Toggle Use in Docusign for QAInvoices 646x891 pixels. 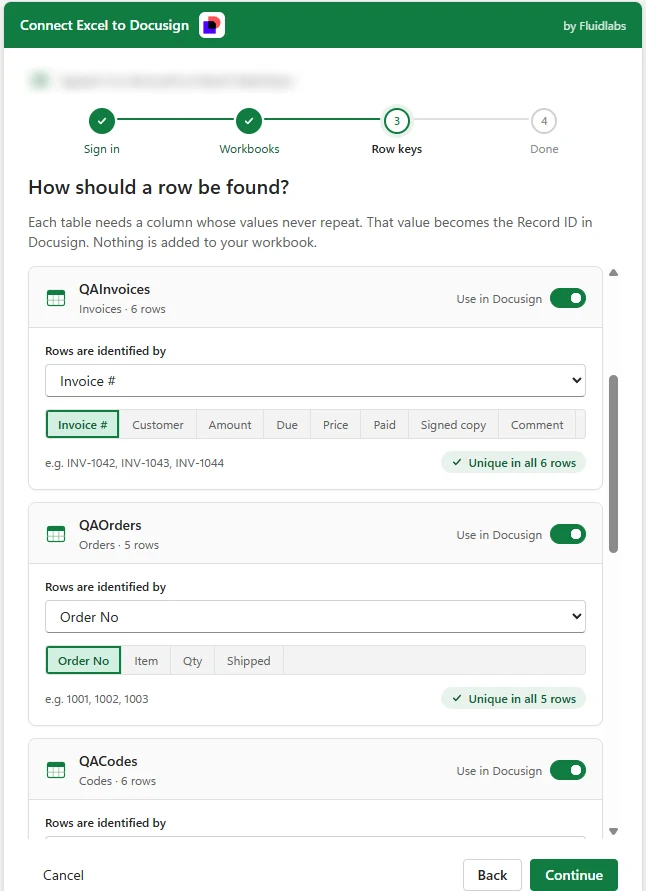coord(568,298)
